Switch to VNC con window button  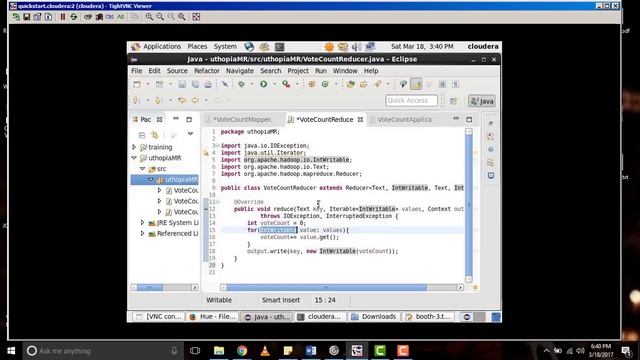click(159, 317)
